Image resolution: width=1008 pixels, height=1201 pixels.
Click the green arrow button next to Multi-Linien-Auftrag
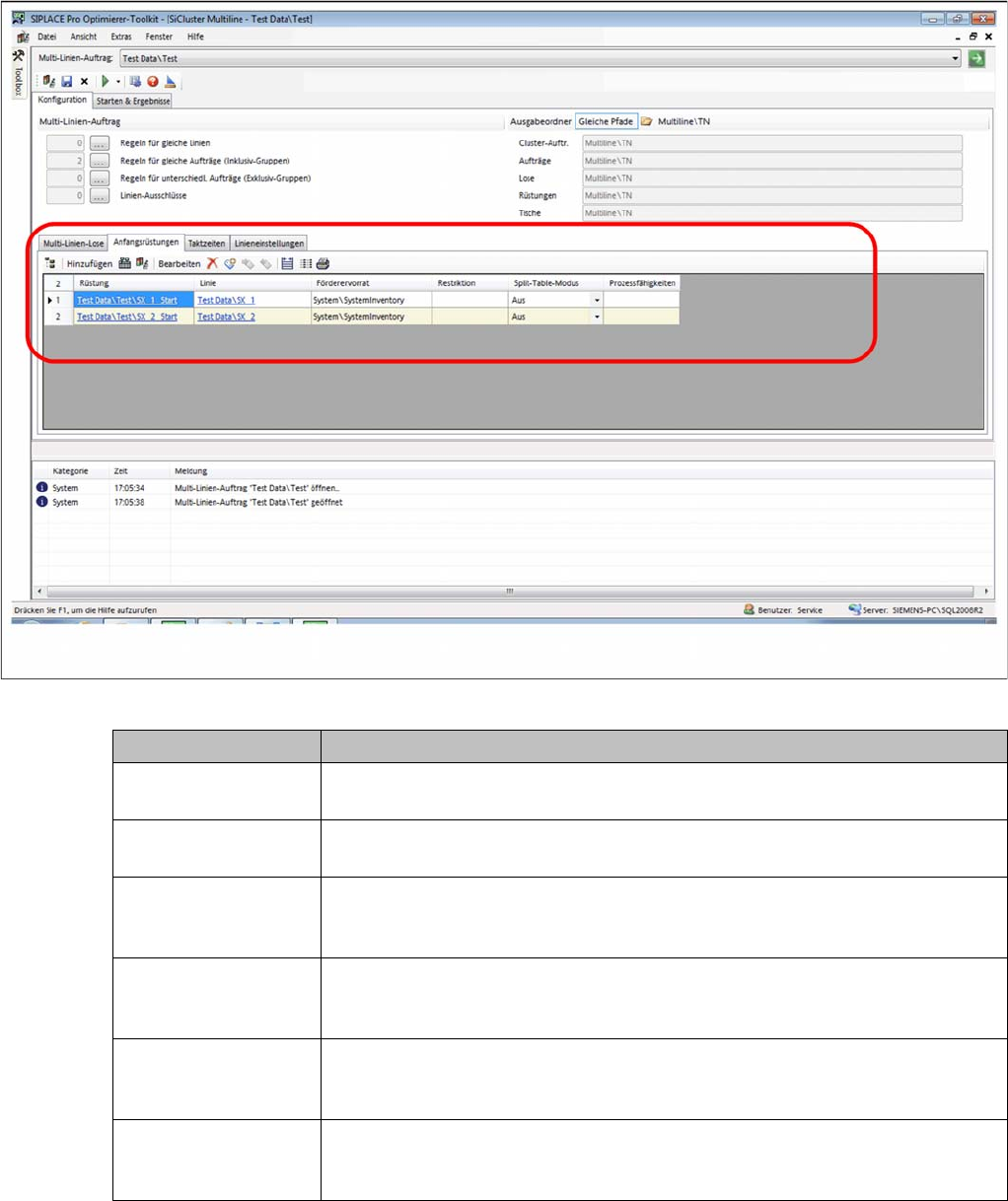click(976, 59)
